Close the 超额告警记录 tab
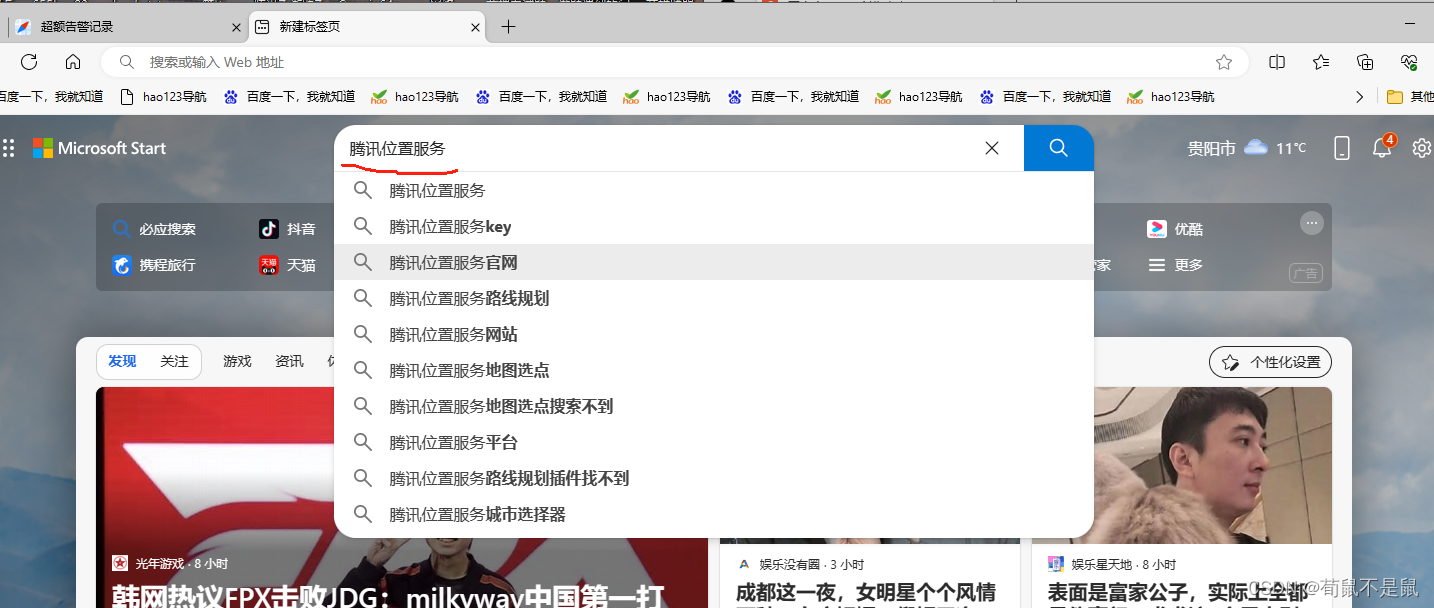Viewport: 1434px width, 608px height. point(237,27)
